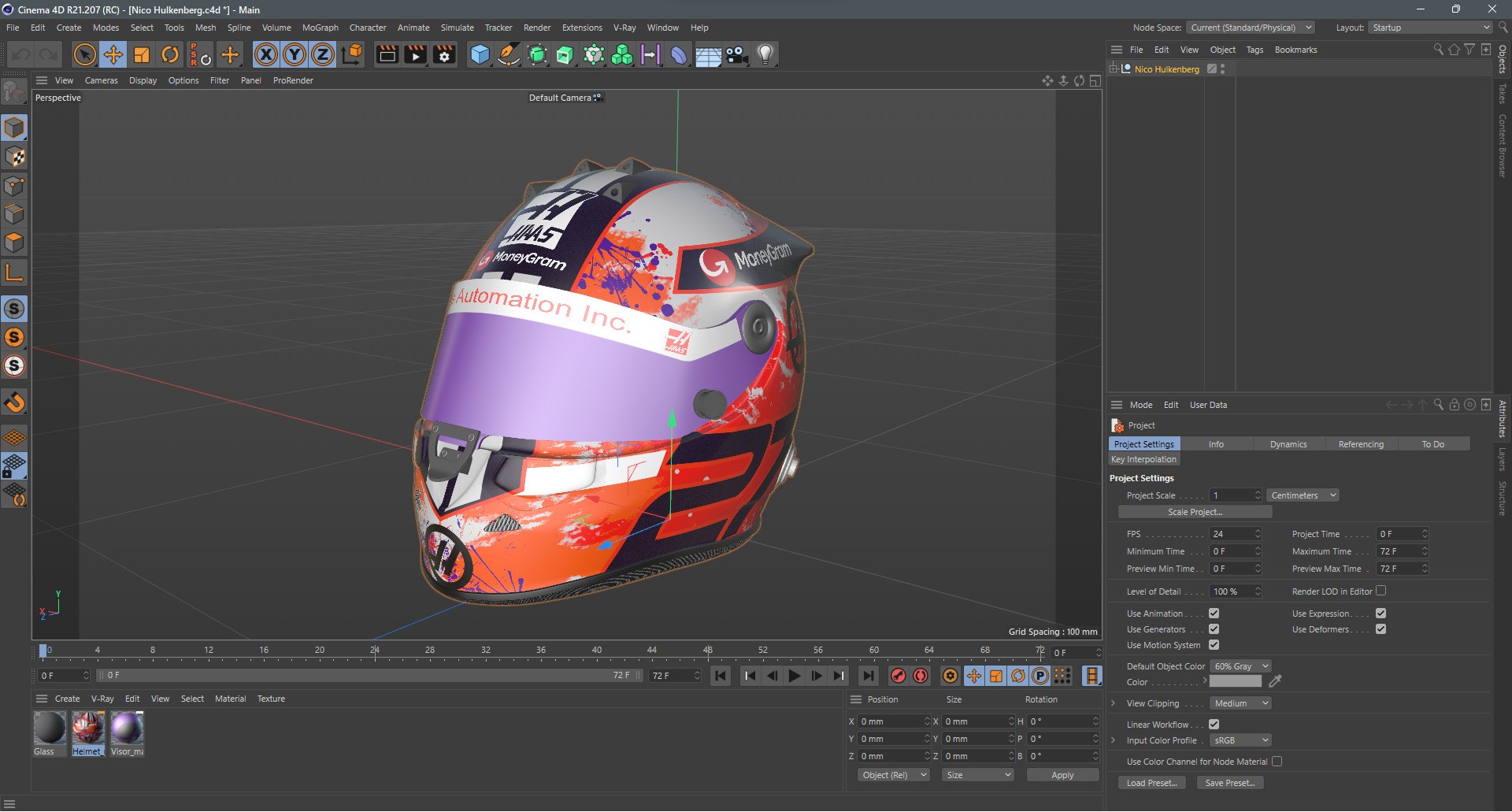Viewport: 1512px width, 812px height.
Task: Click Apply in coordinates panel
Action: click(x=1062, y=775)
